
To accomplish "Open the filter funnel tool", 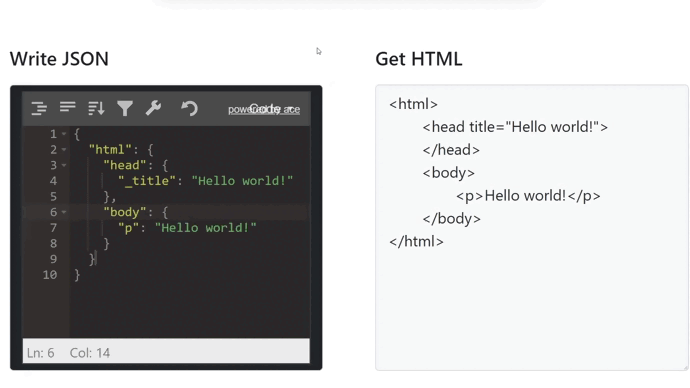I will [125, 108].
